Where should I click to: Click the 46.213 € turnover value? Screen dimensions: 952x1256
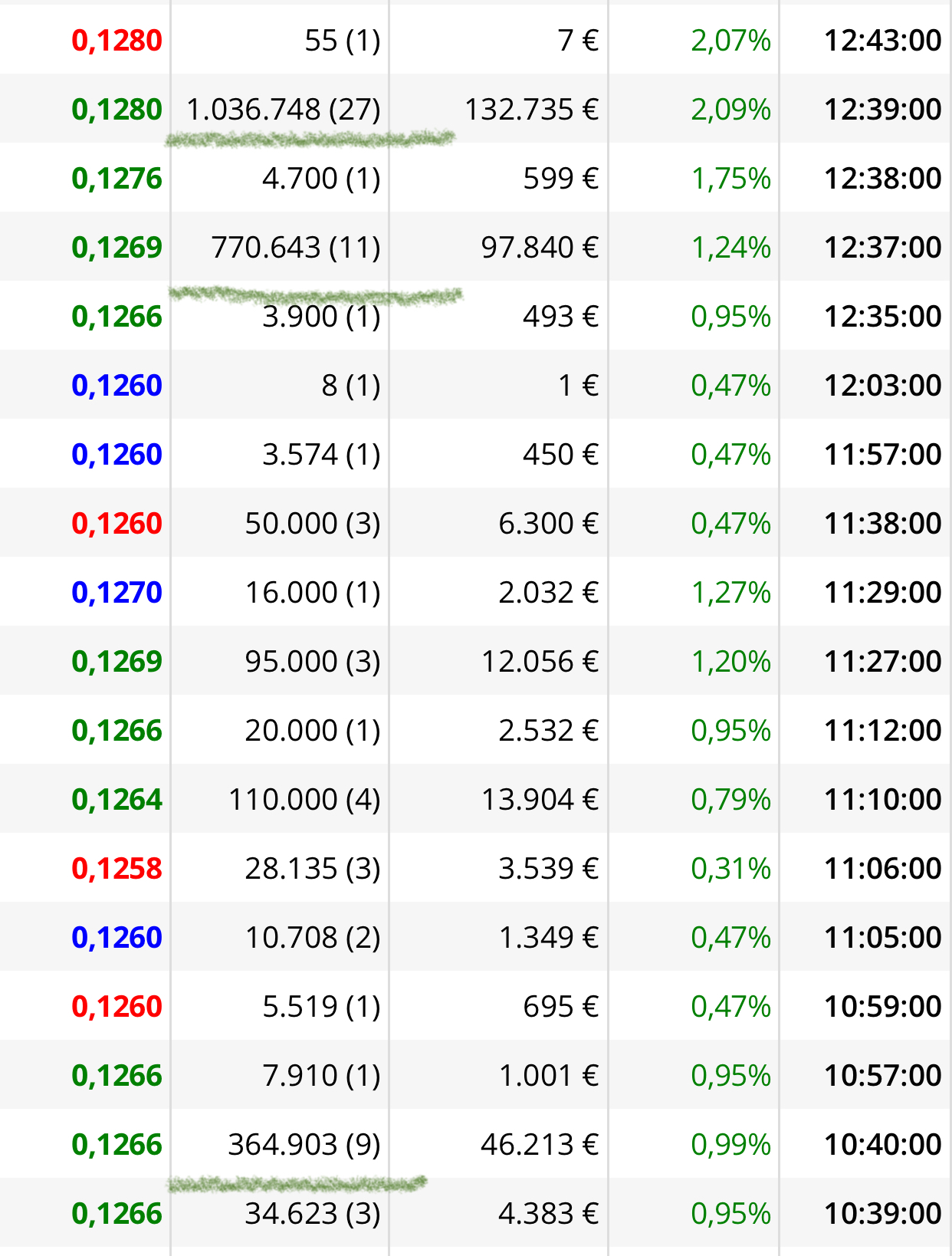tap(540, 1145)
